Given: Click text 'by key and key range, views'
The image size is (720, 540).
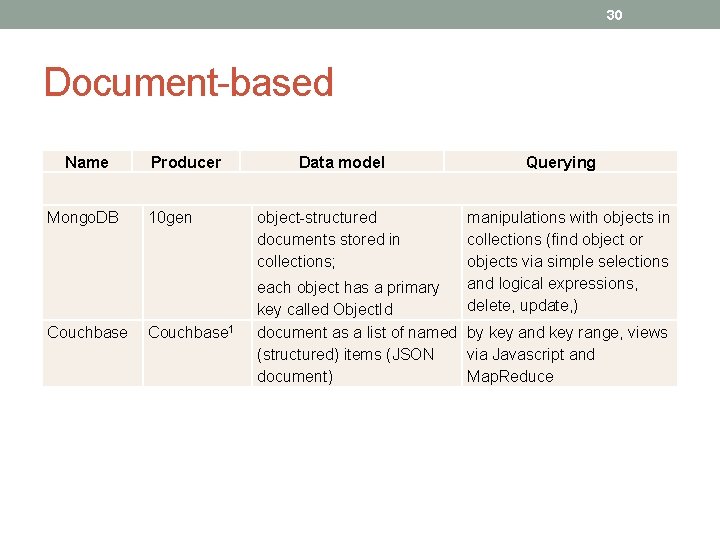Looking at the screenshot, I should tap(567, 332).
